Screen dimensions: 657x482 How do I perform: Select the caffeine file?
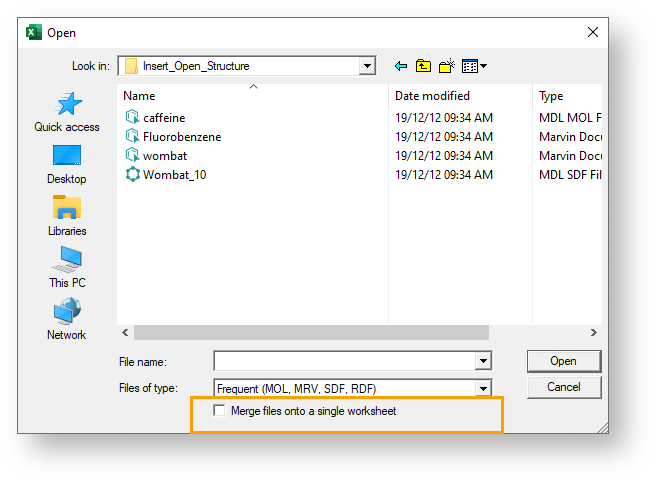[x=164, y=117]
